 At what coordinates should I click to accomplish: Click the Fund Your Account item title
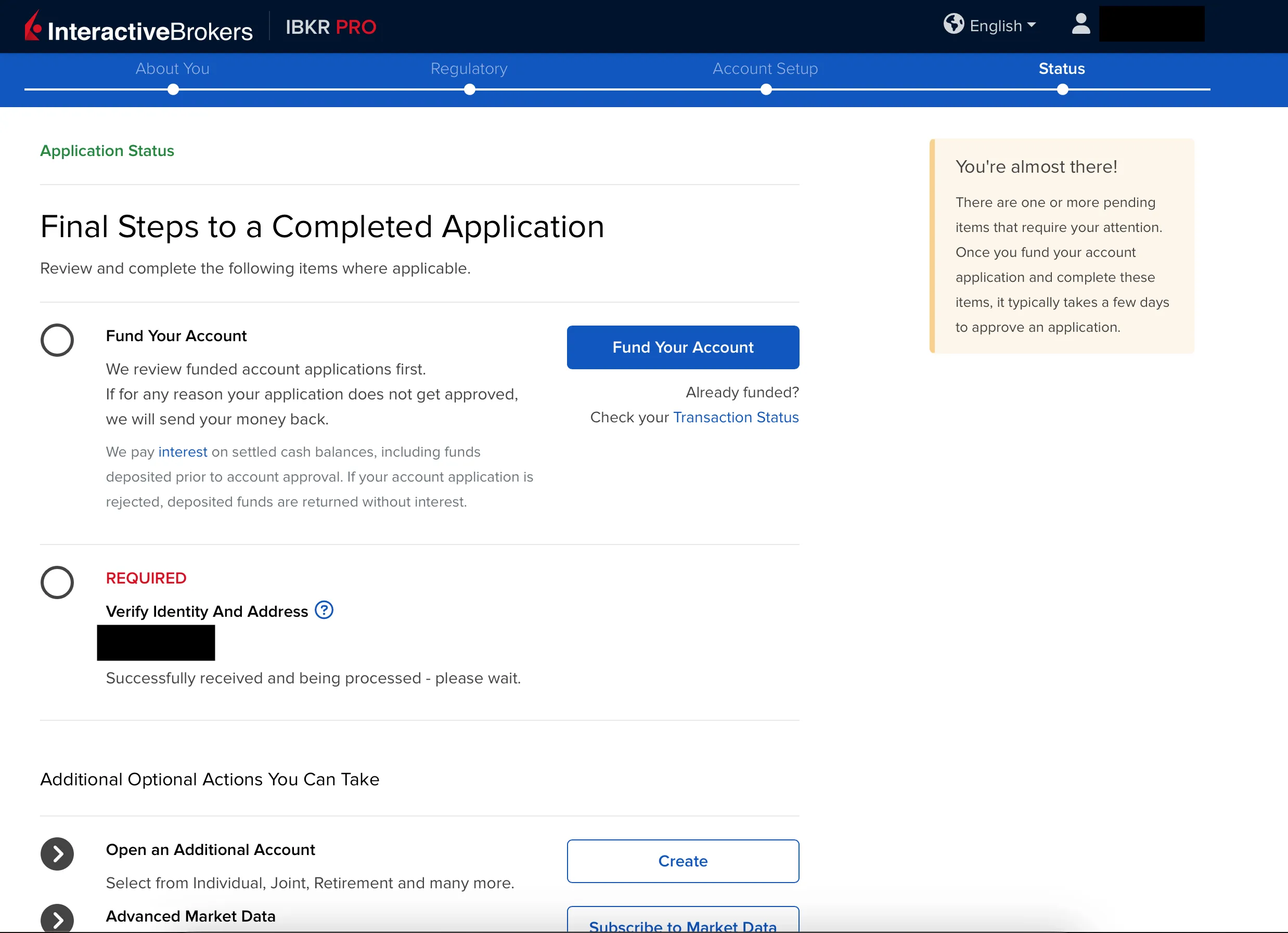(x=176, y=335)
